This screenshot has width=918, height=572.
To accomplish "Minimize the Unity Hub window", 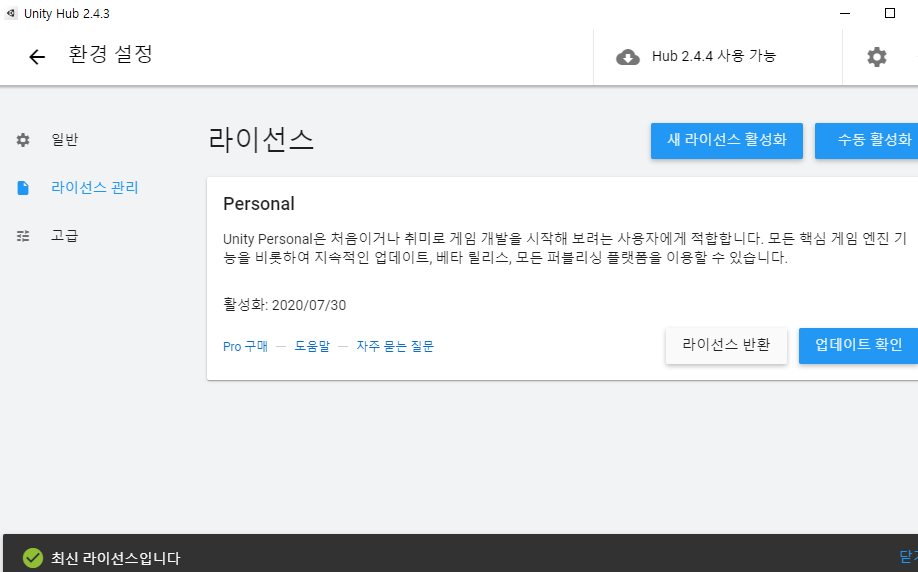I will 845,13.
